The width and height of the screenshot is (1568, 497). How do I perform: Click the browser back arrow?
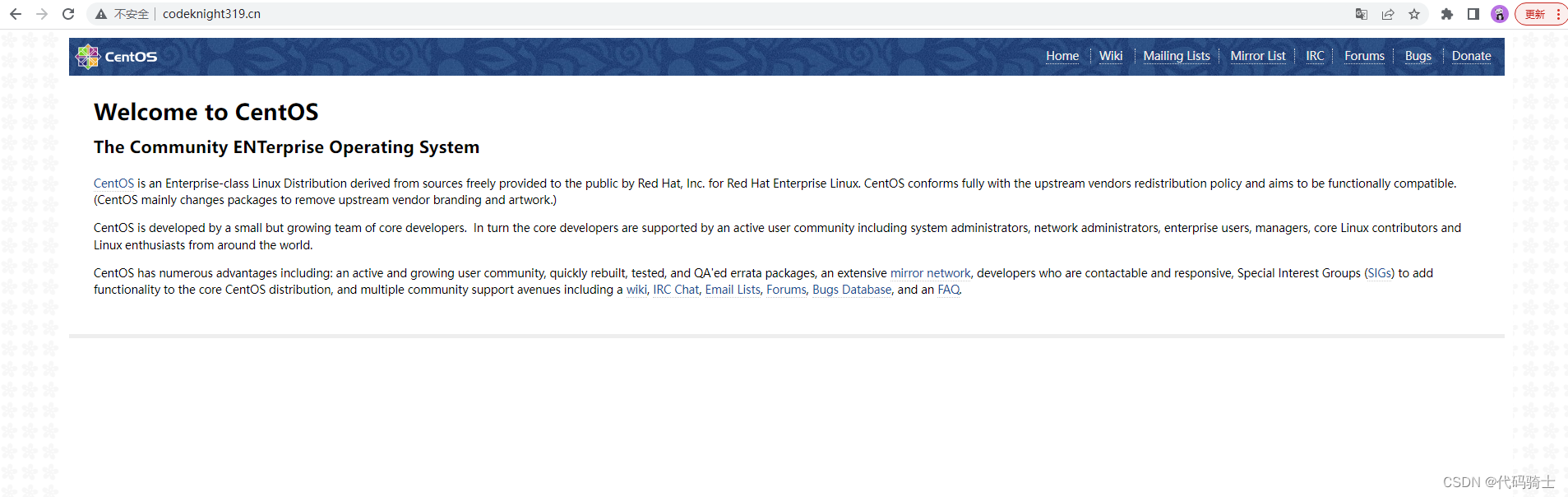click(x=16, y=14)
